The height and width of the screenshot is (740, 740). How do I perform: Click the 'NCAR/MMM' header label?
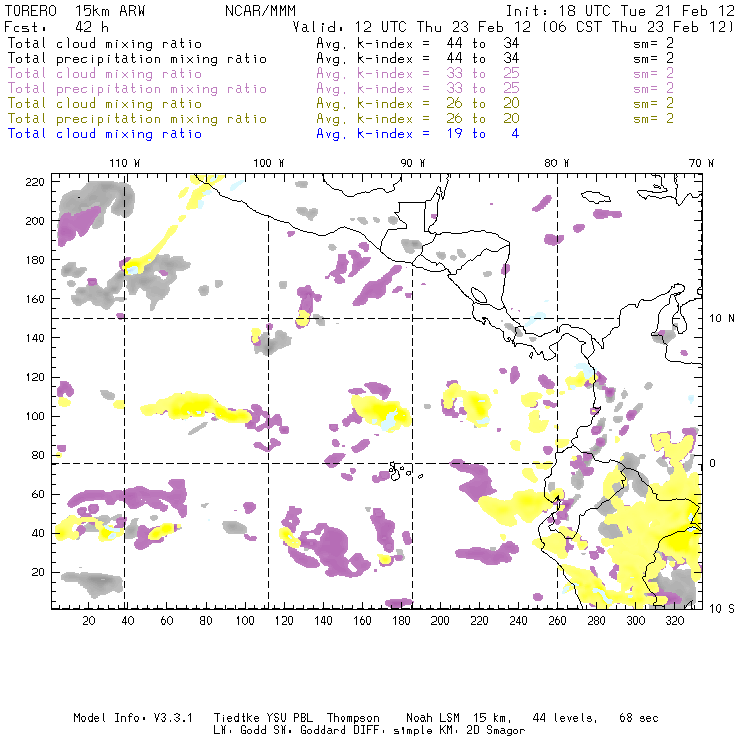[x=261, y=11]
